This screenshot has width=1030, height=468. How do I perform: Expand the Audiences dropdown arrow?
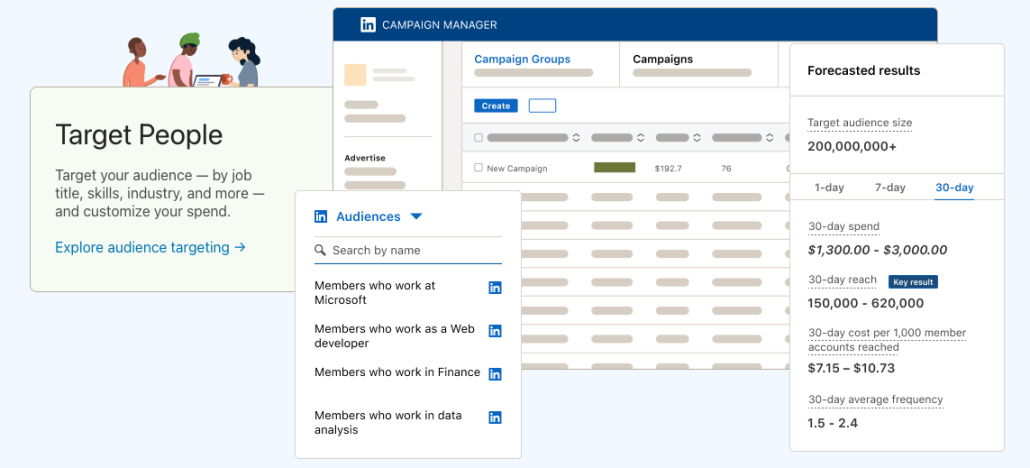click(x=416, y=217)
